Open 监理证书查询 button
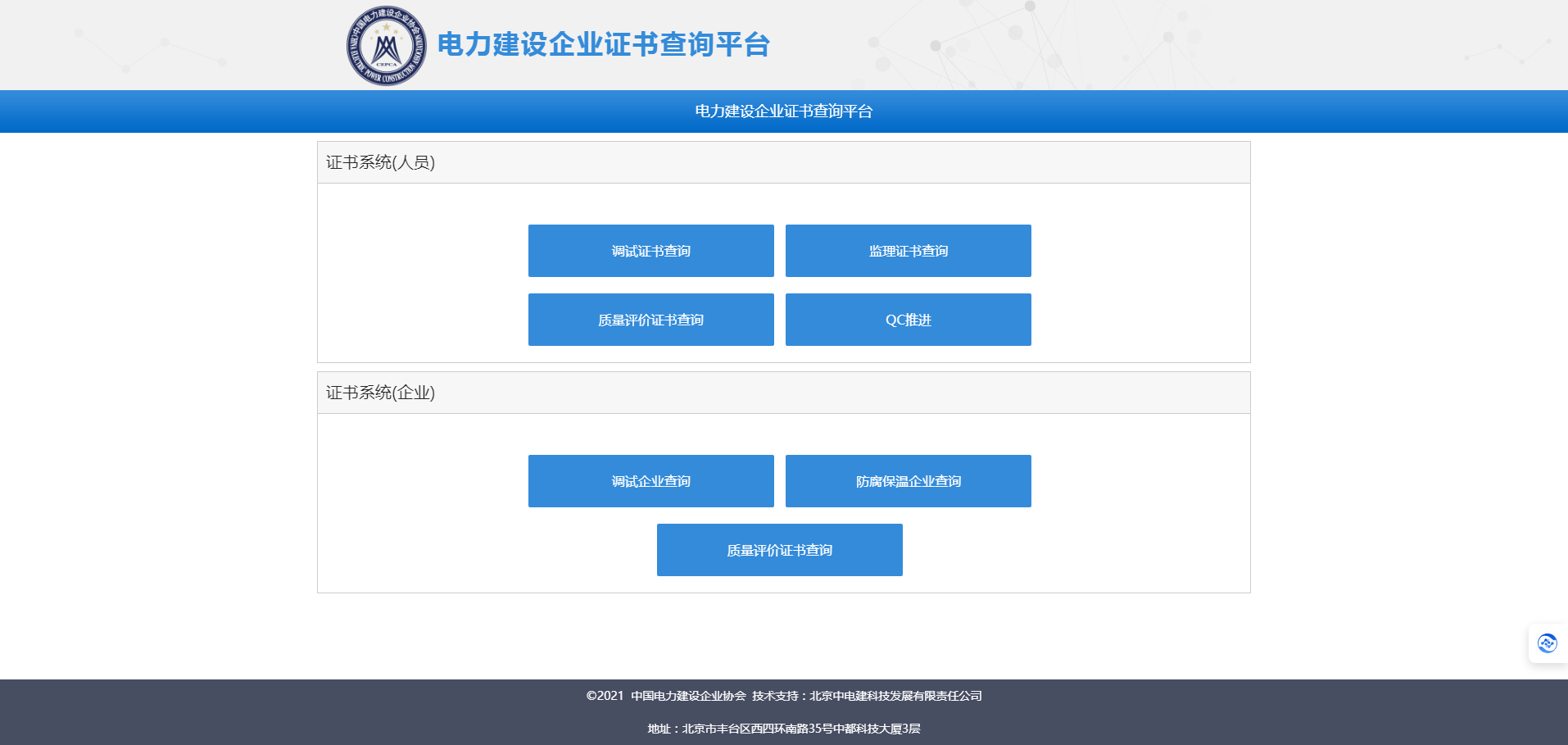 (909, 251)
